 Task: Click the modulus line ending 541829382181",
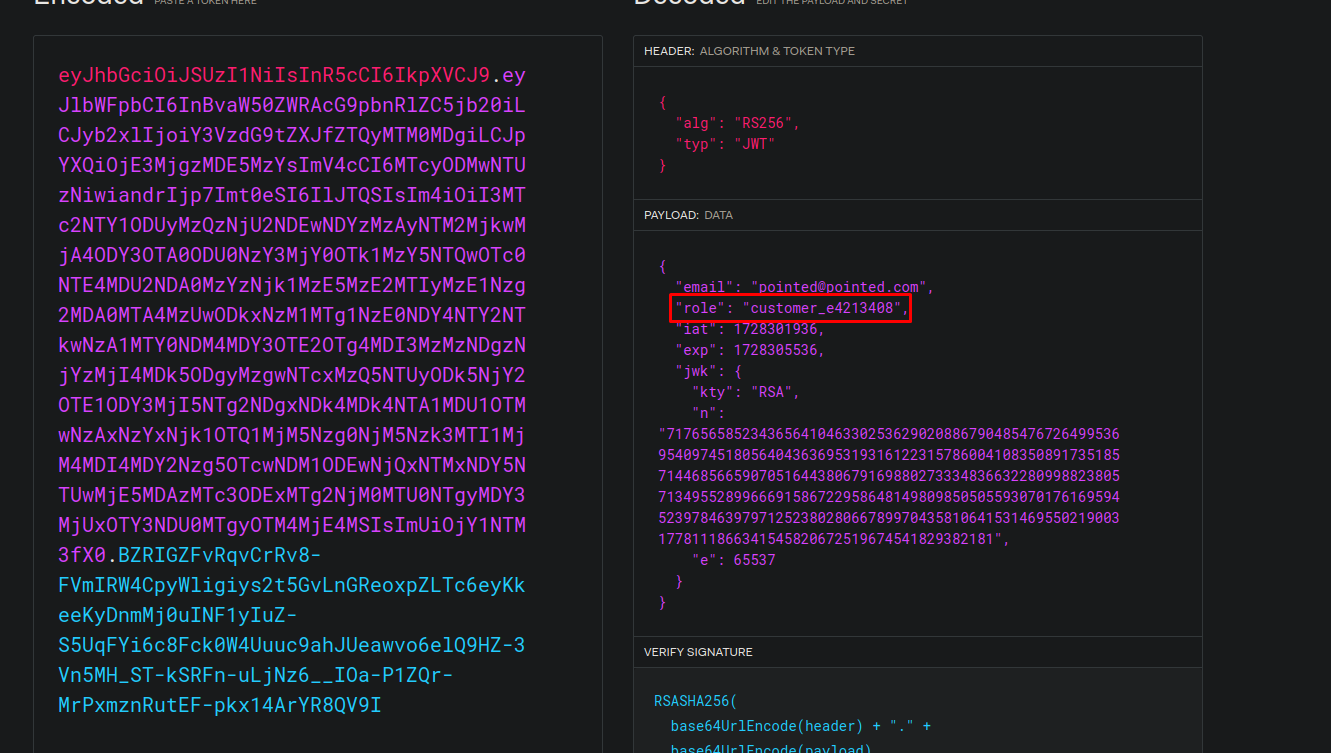(834, 539)
